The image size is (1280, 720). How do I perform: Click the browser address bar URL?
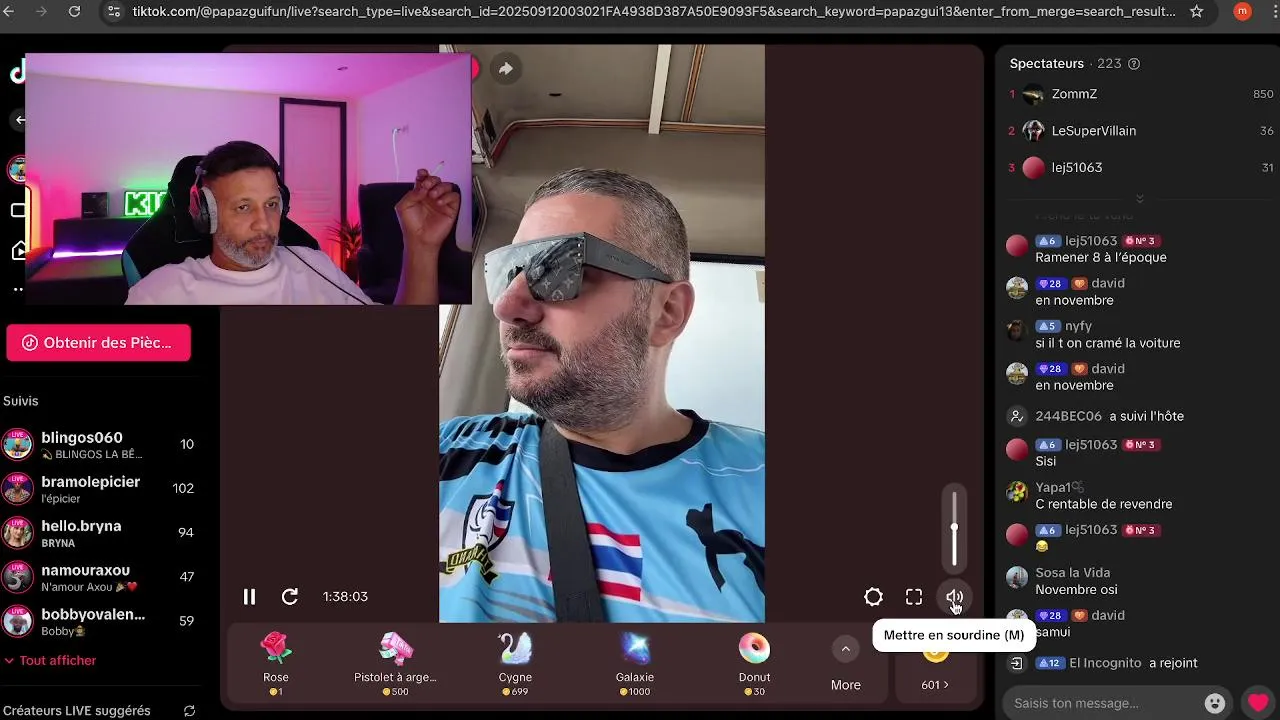coord(654,12)
